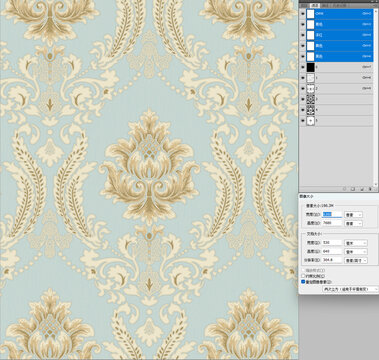Open the resample method dropdown (两次立方)
The height and width of the screenshot is (360, 379).
pyautogui.click(x=350, y=289)
